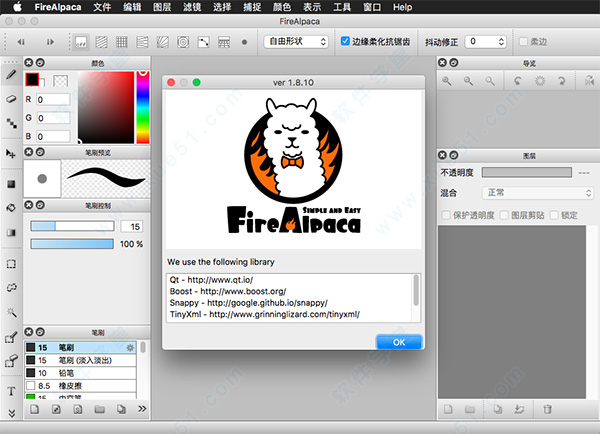The height and width of the screenshot is (434, 600).
Task: Zoom in using navigator magnifier
Action: click(x=447, y=81)
